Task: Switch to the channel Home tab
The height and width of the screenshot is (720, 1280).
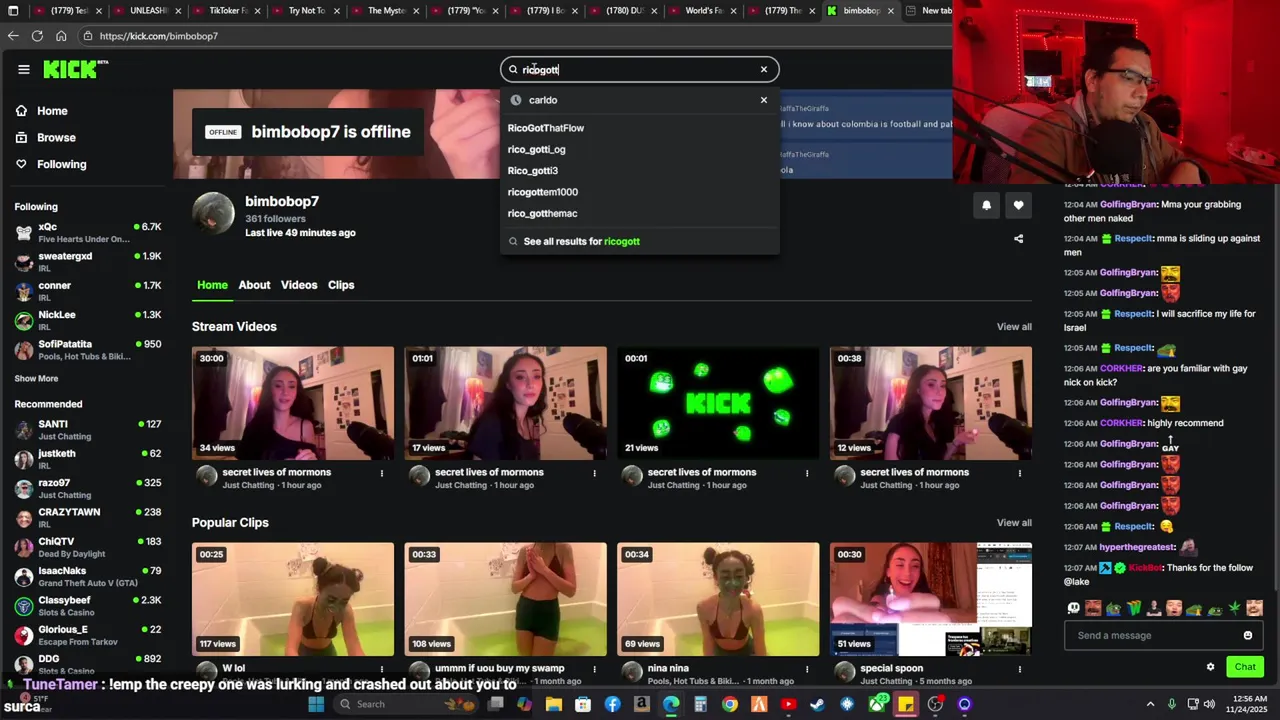Action: (212, 285)
